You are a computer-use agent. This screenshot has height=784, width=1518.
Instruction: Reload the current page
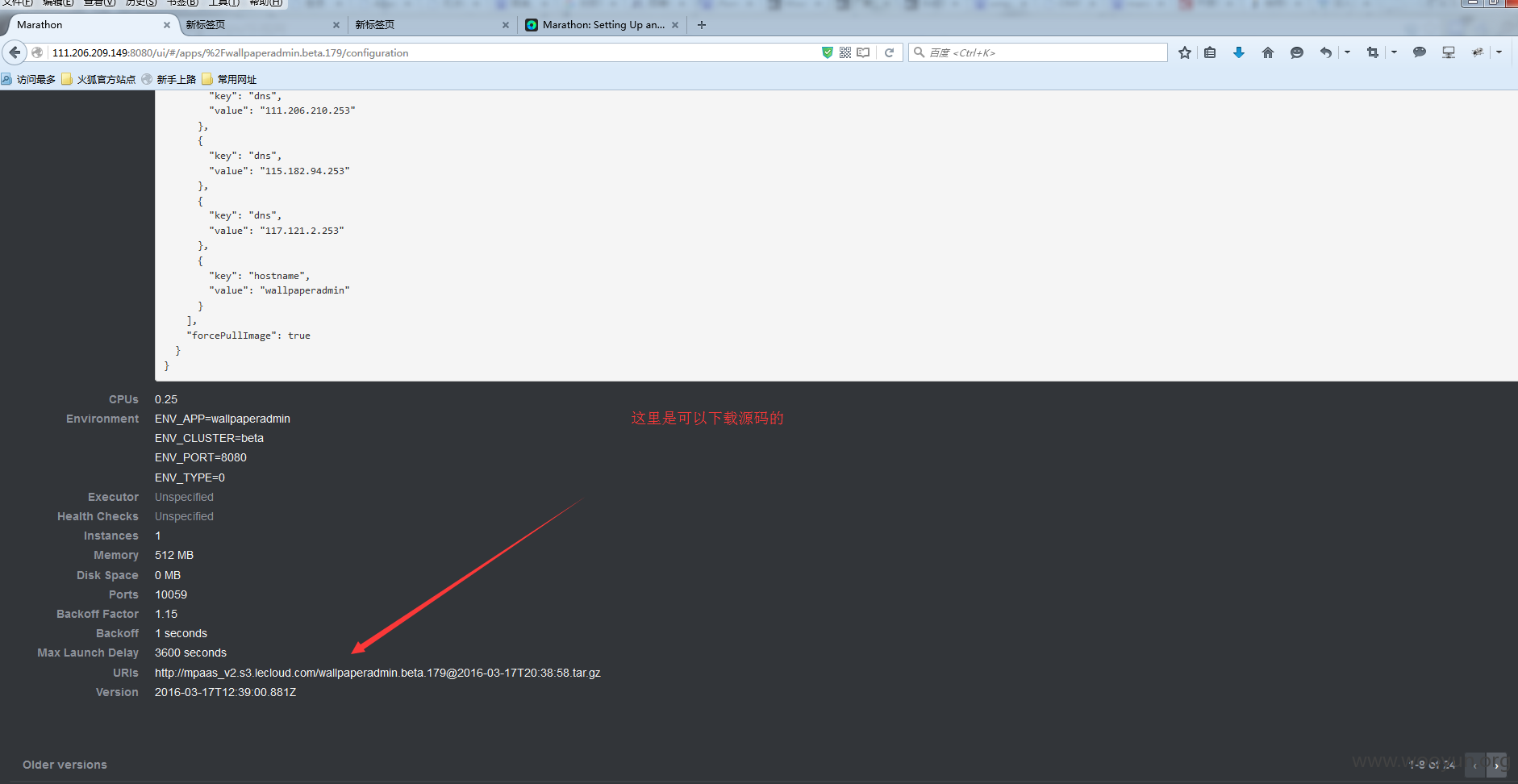coord(889,52)
